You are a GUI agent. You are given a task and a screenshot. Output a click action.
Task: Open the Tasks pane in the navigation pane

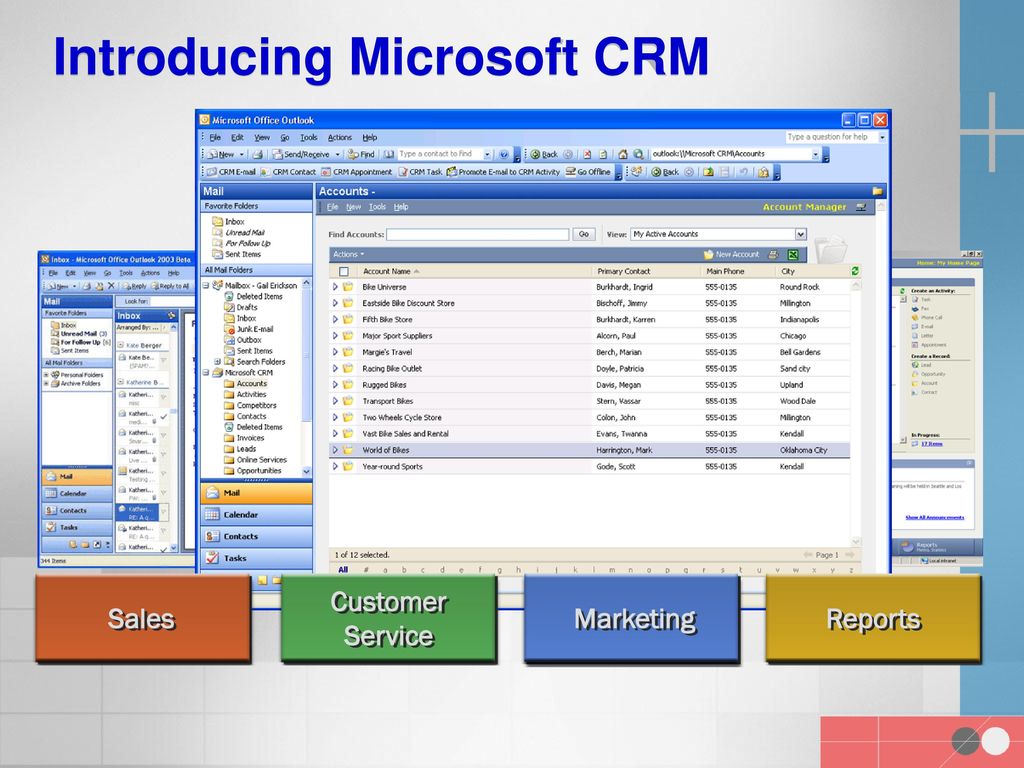point(256,558)
